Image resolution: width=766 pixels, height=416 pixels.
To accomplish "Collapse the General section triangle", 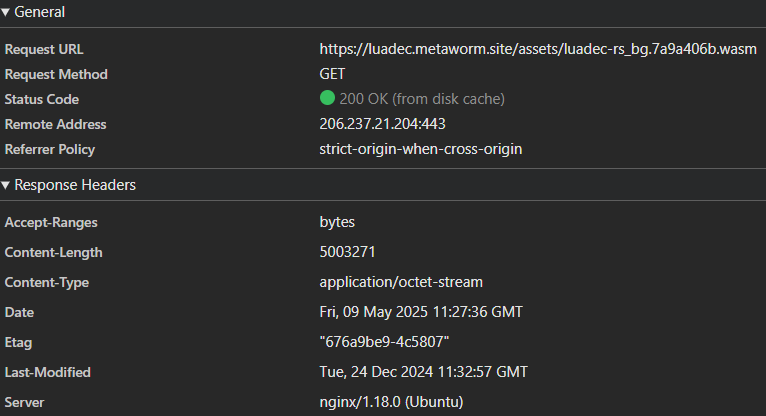I will point(6,12).
